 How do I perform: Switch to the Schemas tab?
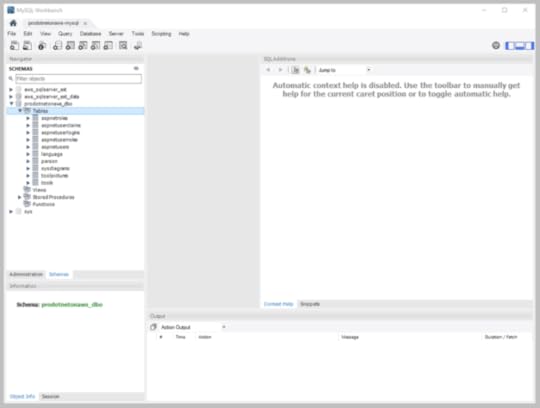[59, 274]
